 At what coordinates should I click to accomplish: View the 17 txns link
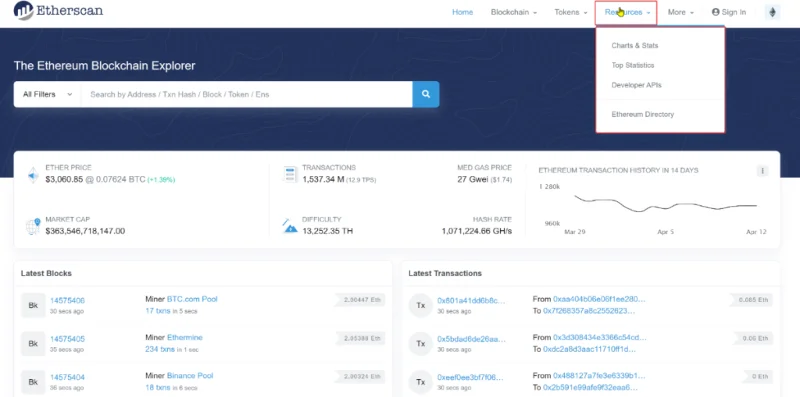pos(157,310)
